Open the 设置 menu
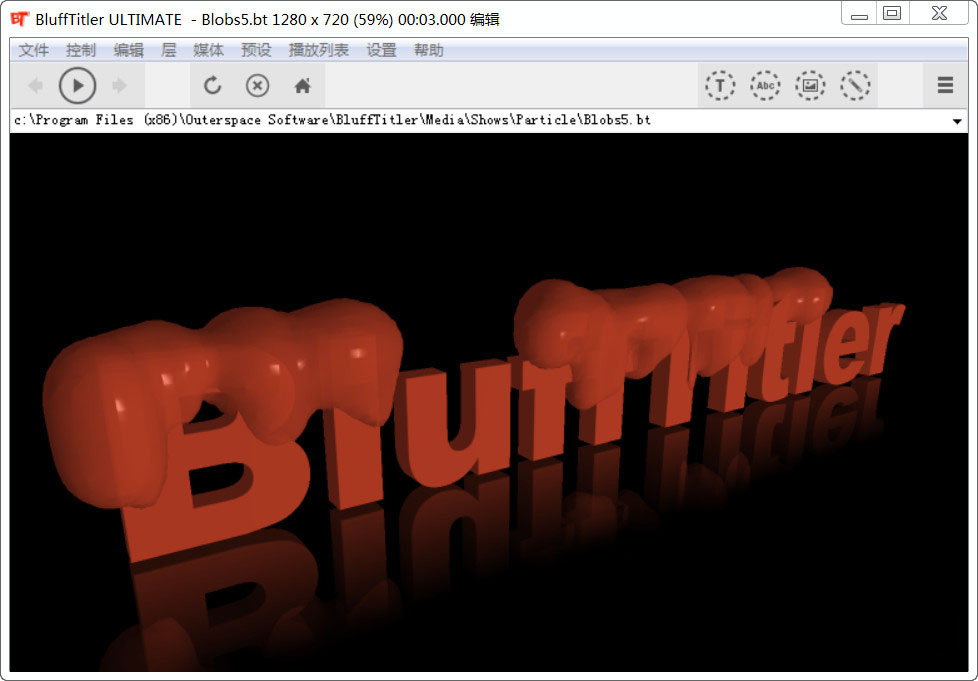 382,51
